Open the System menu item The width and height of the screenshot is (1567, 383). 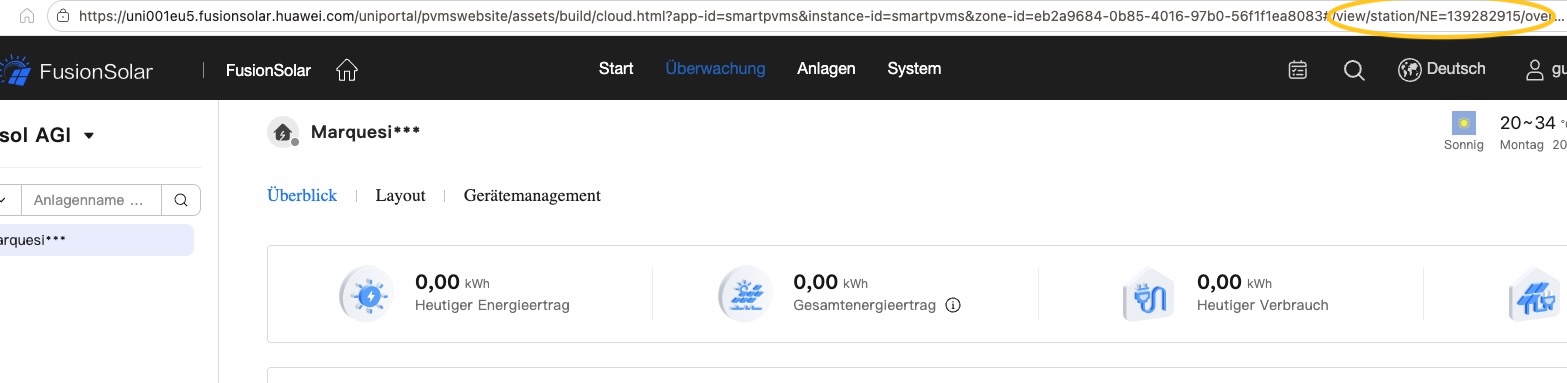(914, 69)
